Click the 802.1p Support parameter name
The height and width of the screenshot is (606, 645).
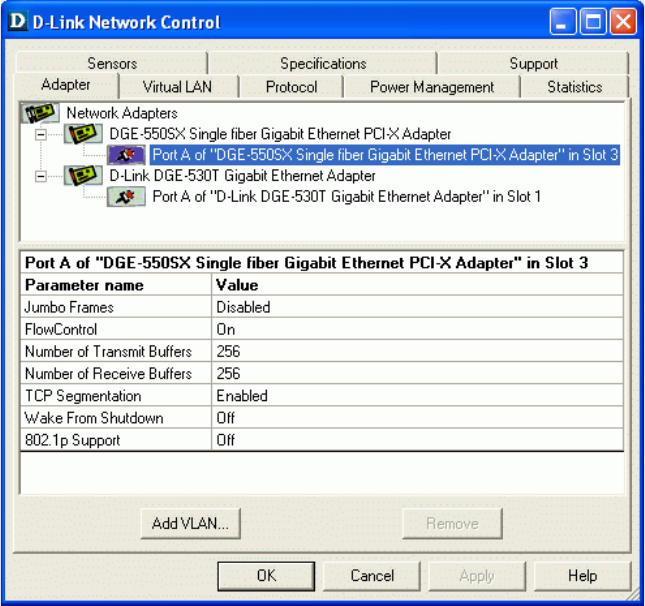(72, 441)
